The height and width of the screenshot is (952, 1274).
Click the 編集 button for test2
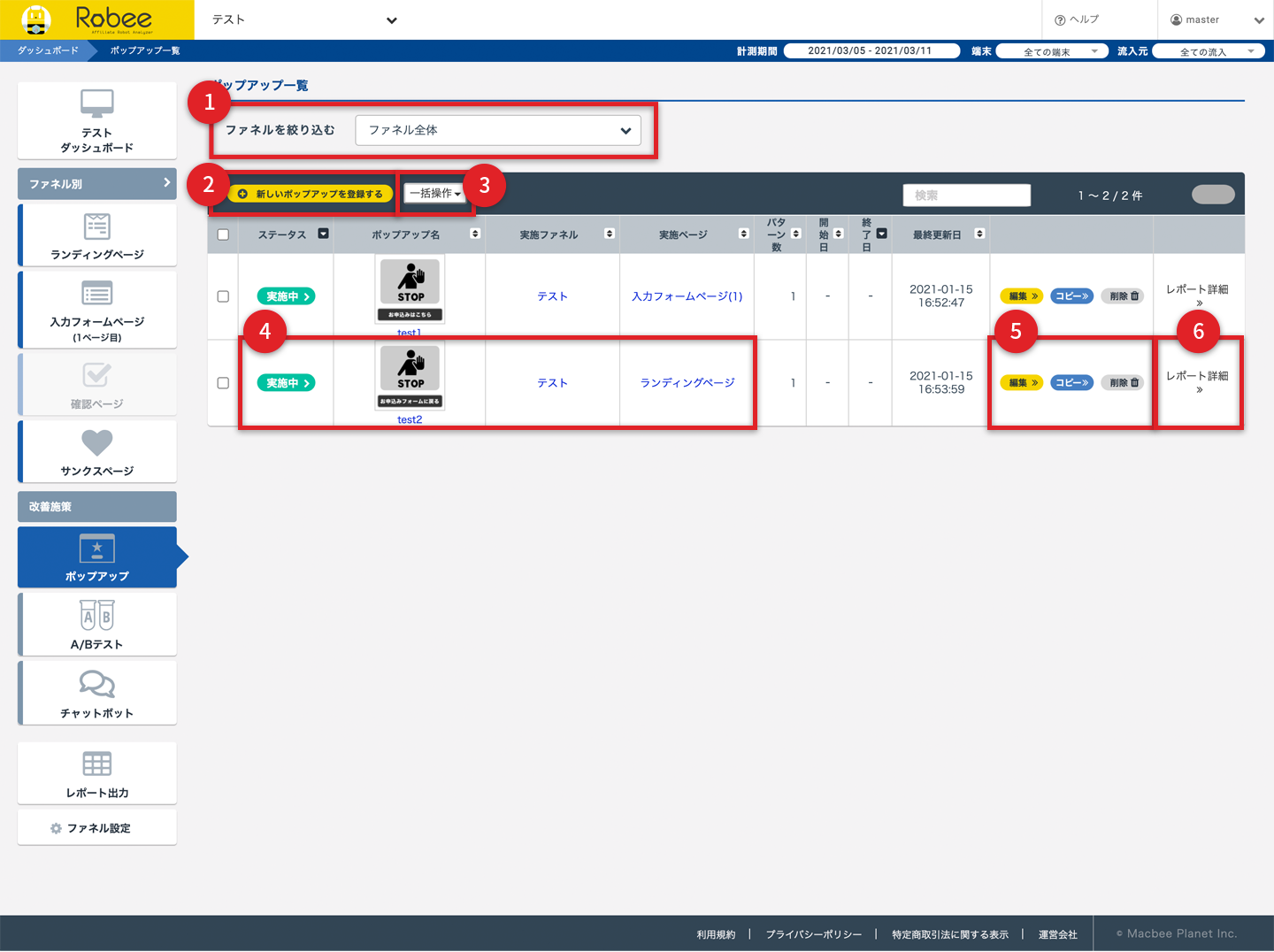coord(1022,383)
